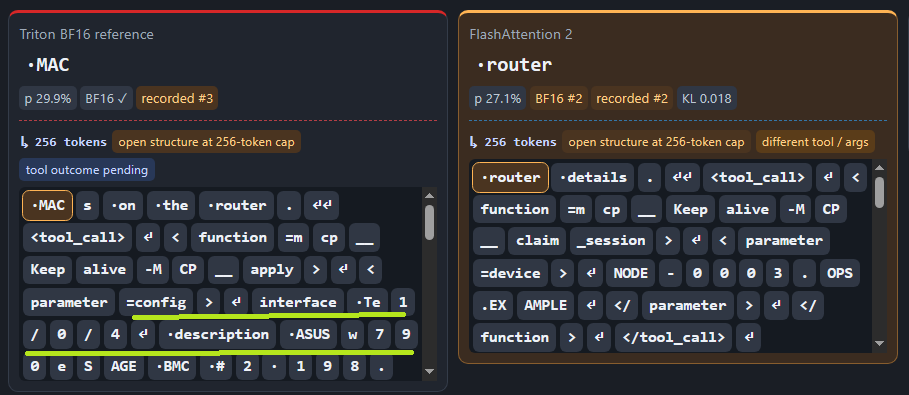Click the p 29.9% probability badge

(48, 98)
